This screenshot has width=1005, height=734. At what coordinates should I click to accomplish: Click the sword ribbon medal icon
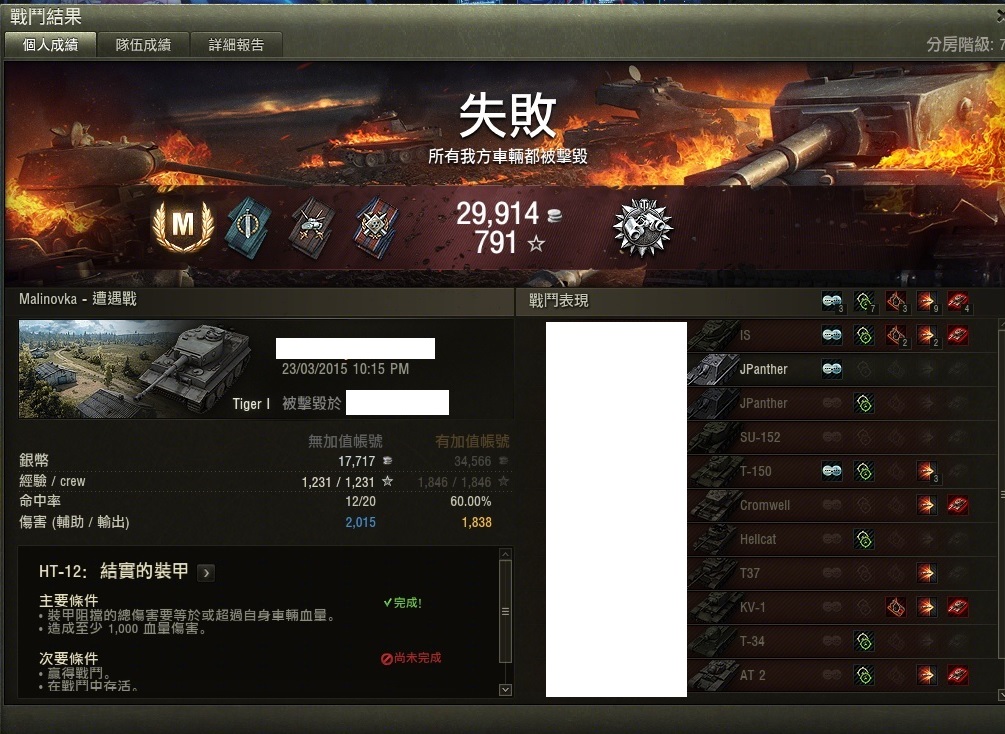tap(248, 228)
